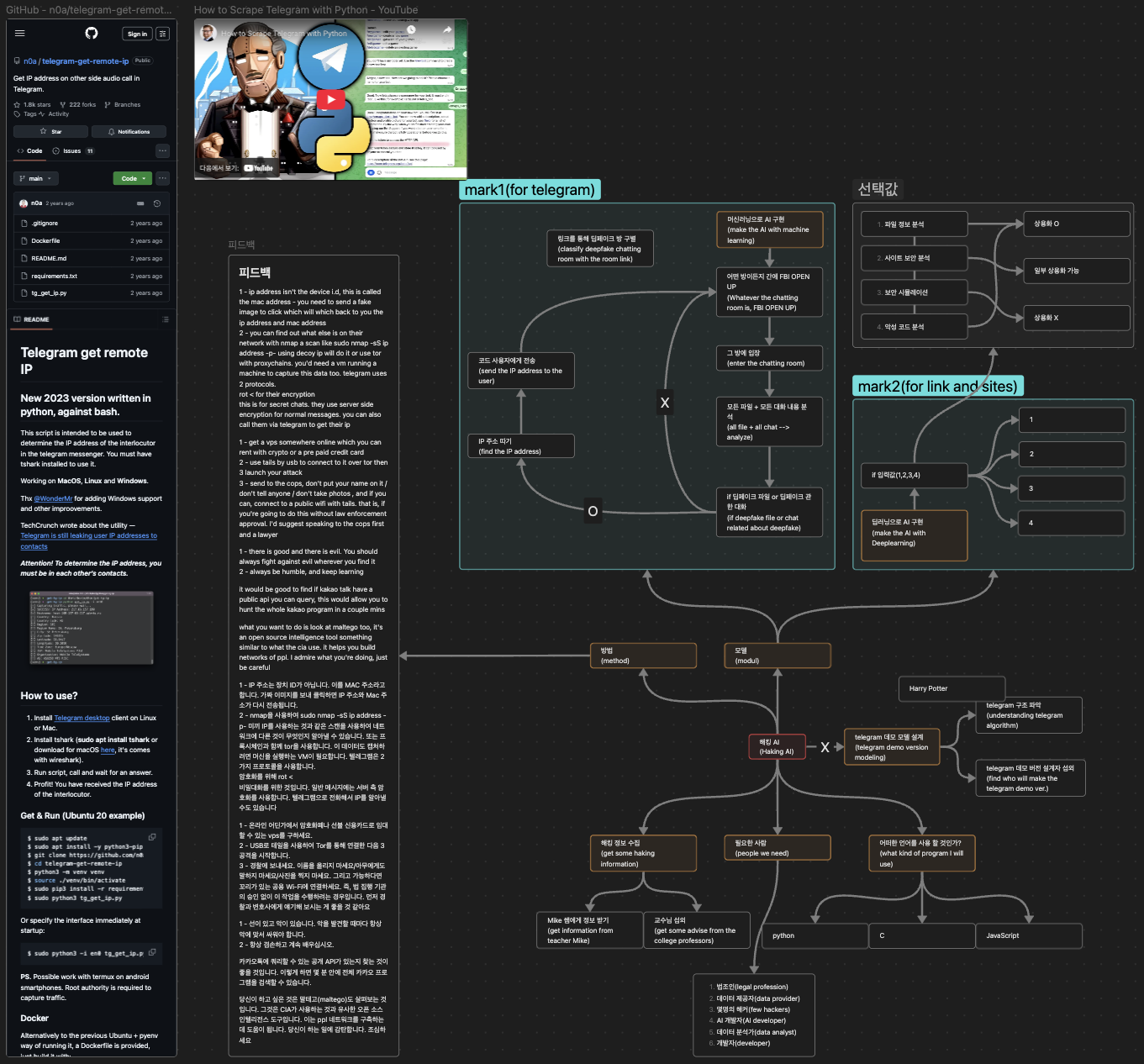1144x1064 pixels.
Task: Copy the Ubuntu 20 example code block
Action: (x=152, y=837)
